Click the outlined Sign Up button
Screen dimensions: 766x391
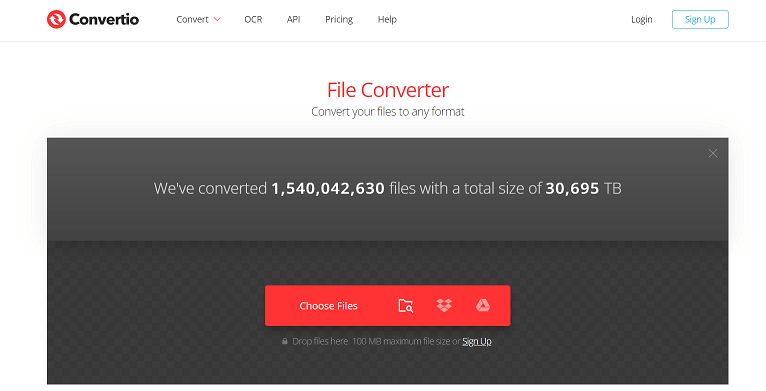[x=700, y=20]
